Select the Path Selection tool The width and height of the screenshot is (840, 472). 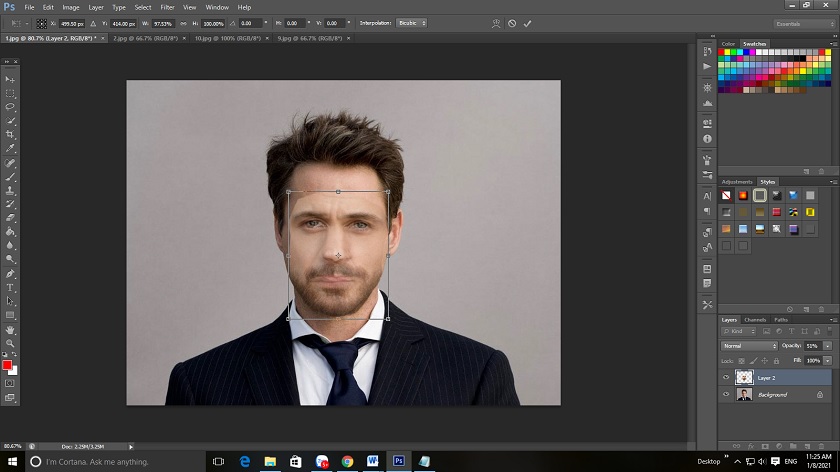[10, 301]
